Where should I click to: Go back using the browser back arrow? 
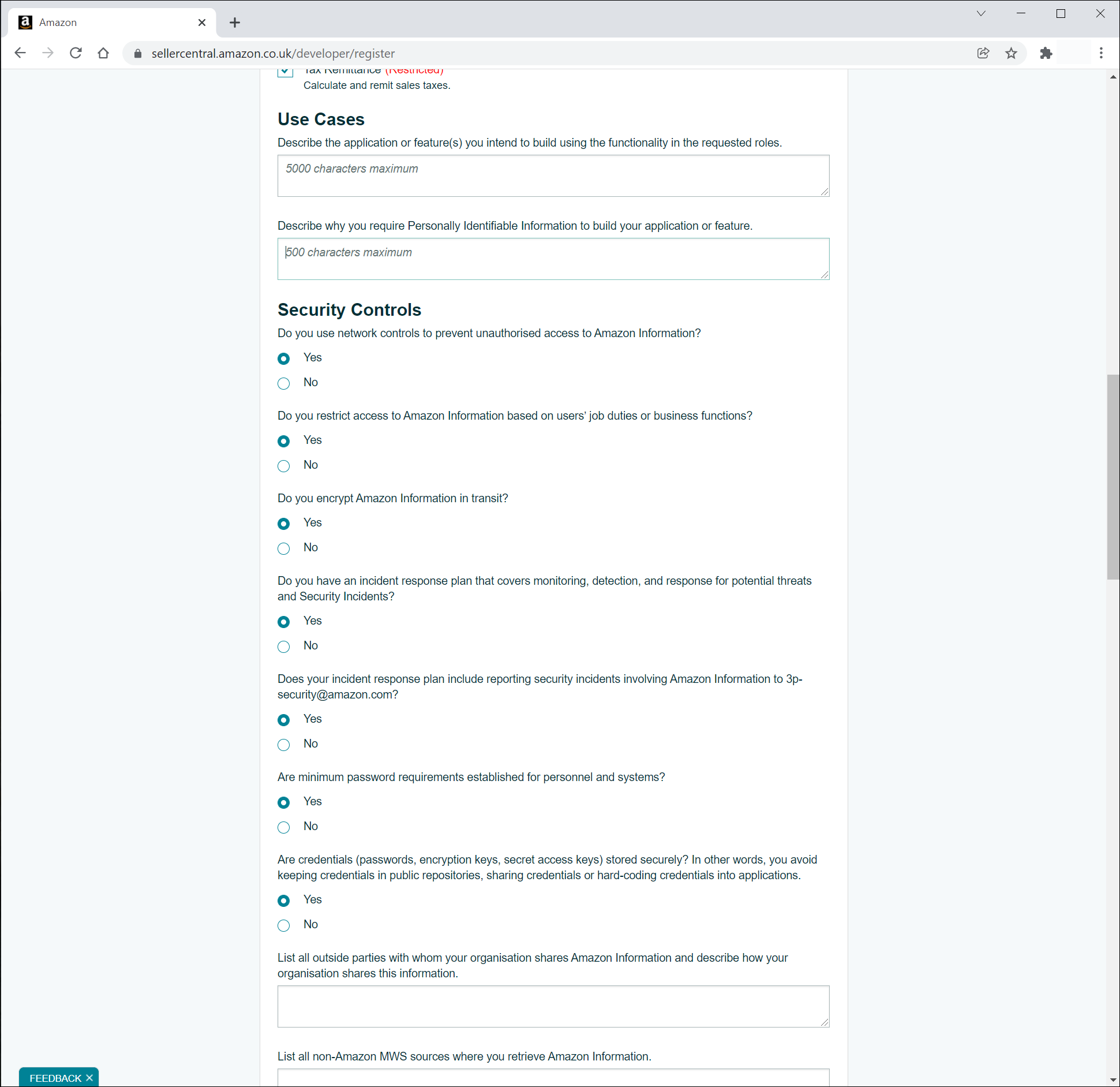(x=20, y=53)
